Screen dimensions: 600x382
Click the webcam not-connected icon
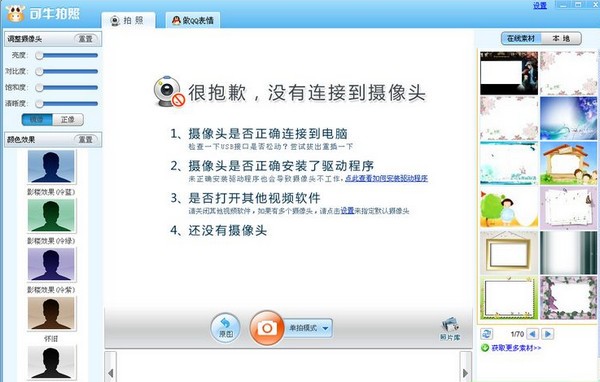point(169,92)
